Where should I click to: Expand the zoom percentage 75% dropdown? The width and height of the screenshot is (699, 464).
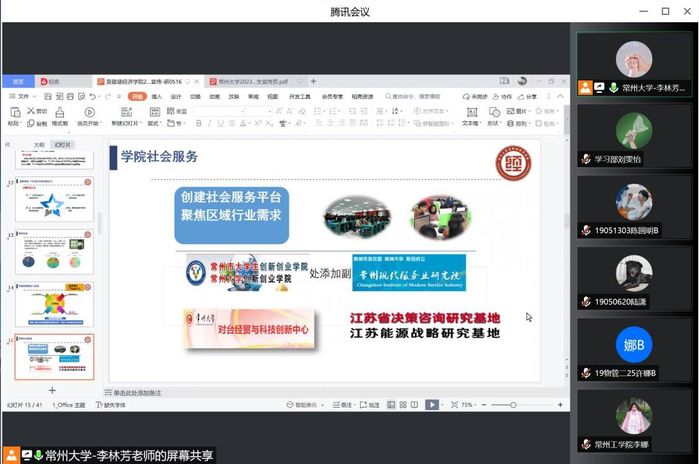[x=469, y=405]
